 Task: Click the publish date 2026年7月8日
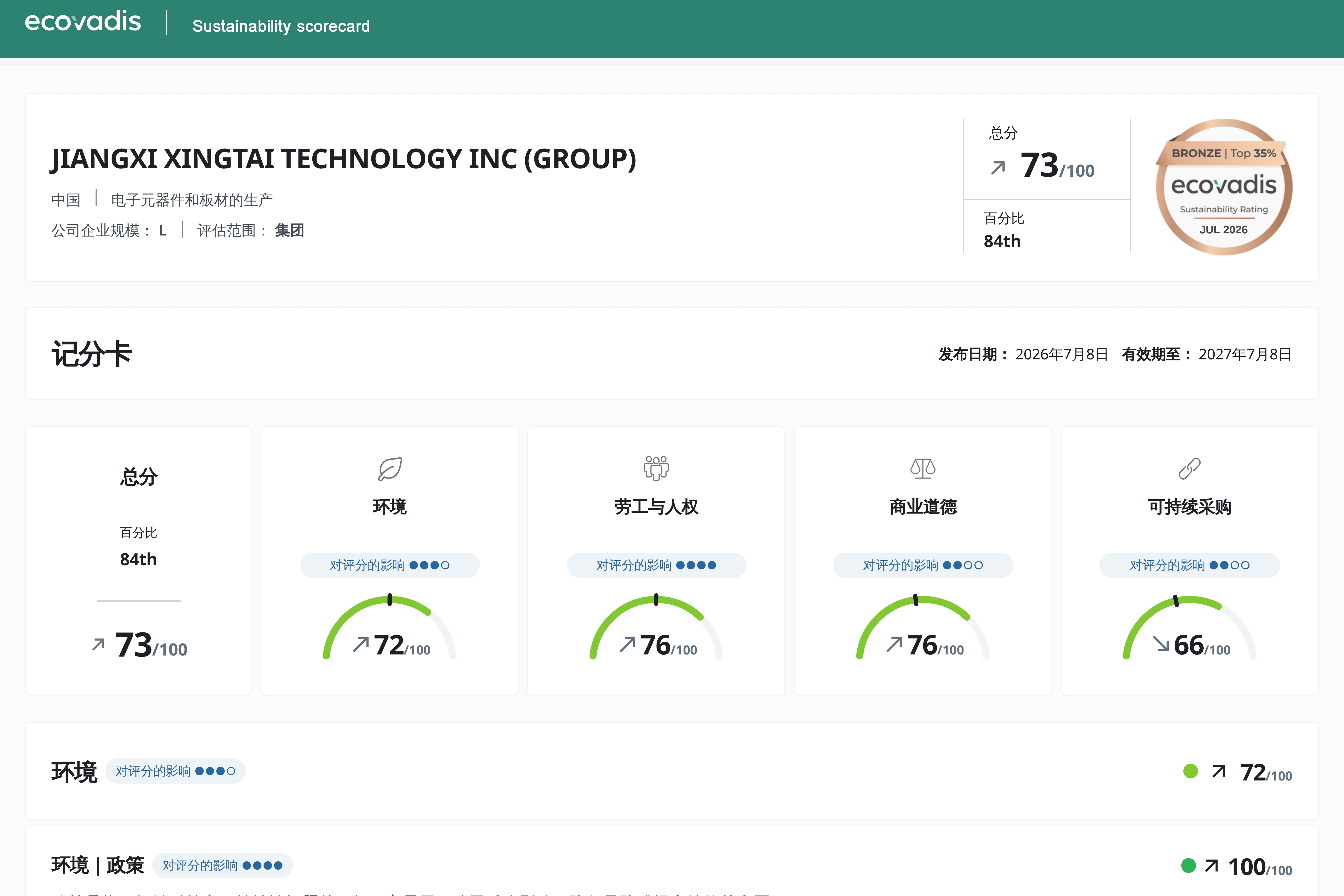coord(1062,354)
